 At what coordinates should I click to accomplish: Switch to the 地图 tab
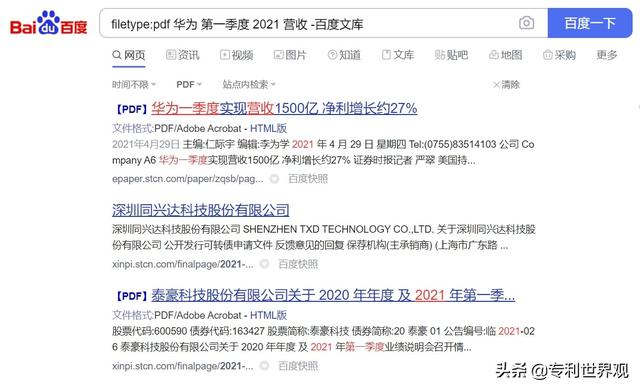[x=506, y=55]
